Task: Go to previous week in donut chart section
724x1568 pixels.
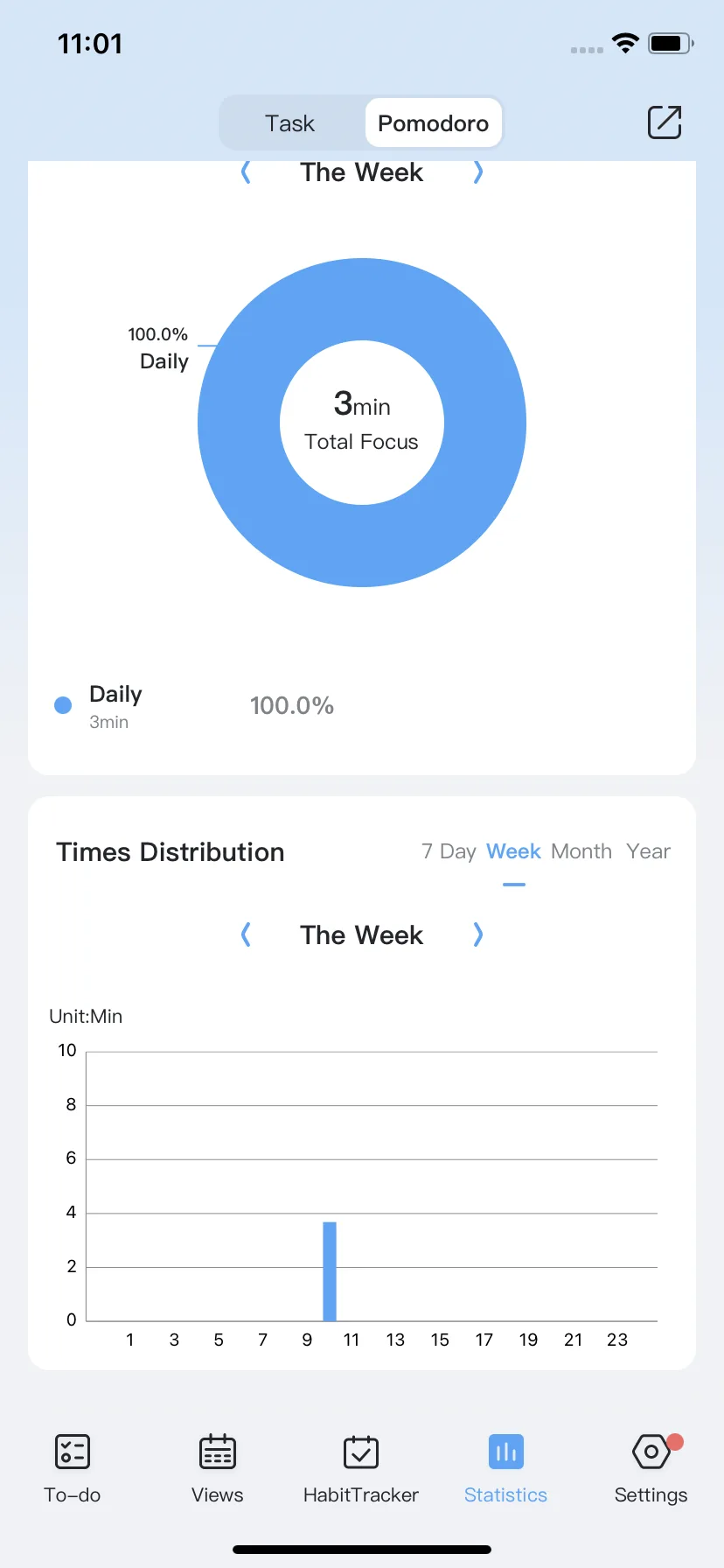Action: pos(246,172)
